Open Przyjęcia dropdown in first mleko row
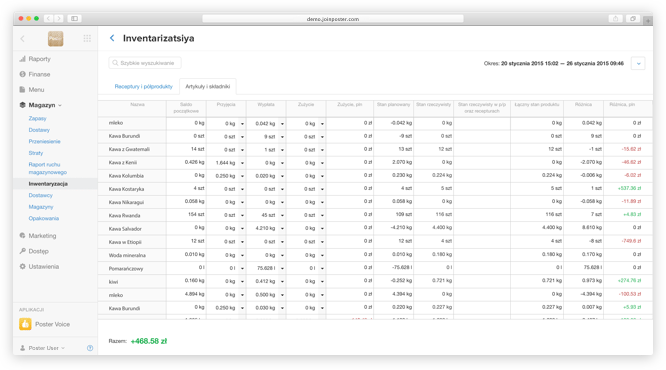 (x=243, y=124)
